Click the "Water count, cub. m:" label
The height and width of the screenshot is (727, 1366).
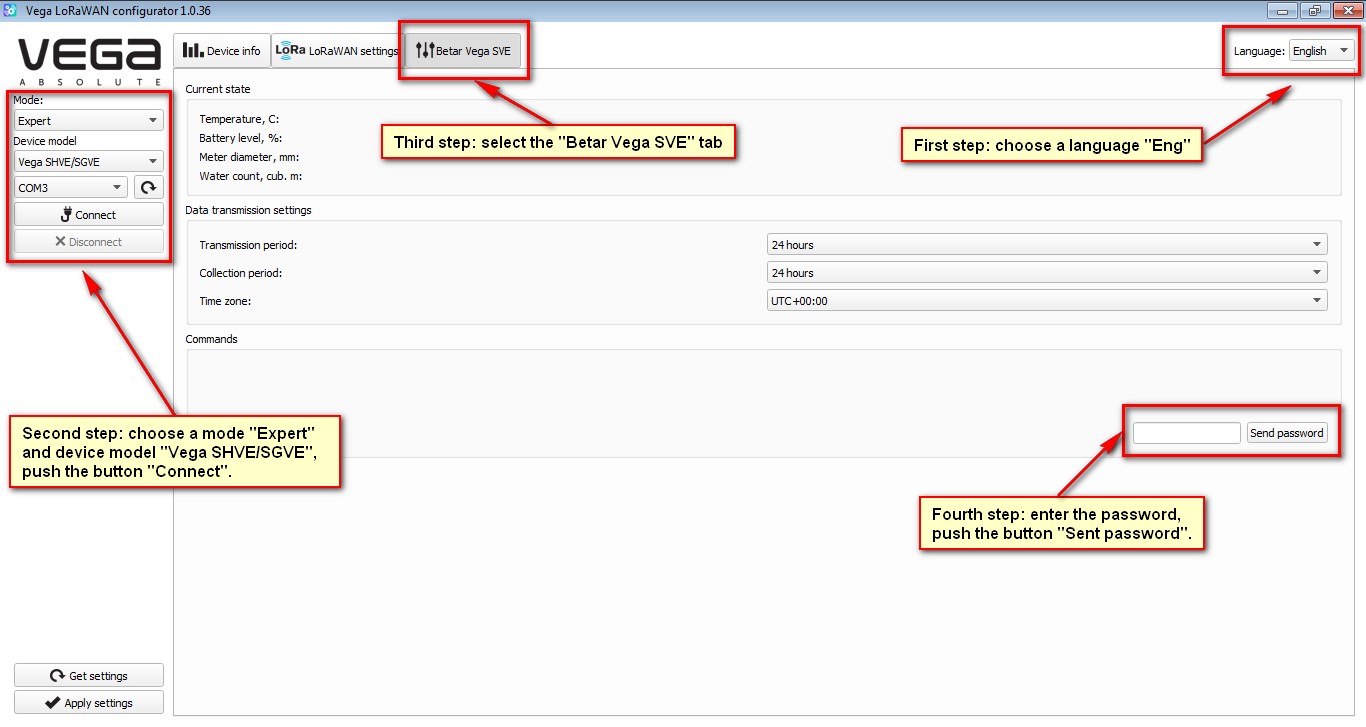[x=250, y=176]
